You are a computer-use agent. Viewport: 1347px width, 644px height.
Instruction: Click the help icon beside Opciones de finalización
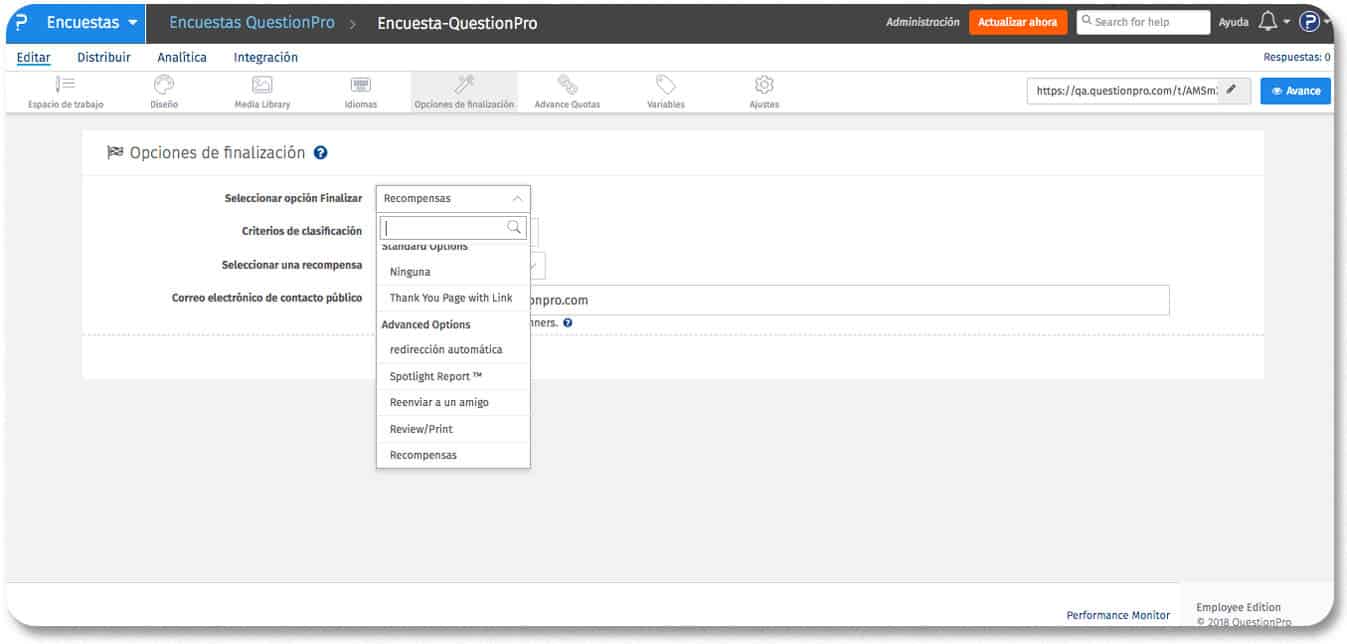[x=320, y=153]
